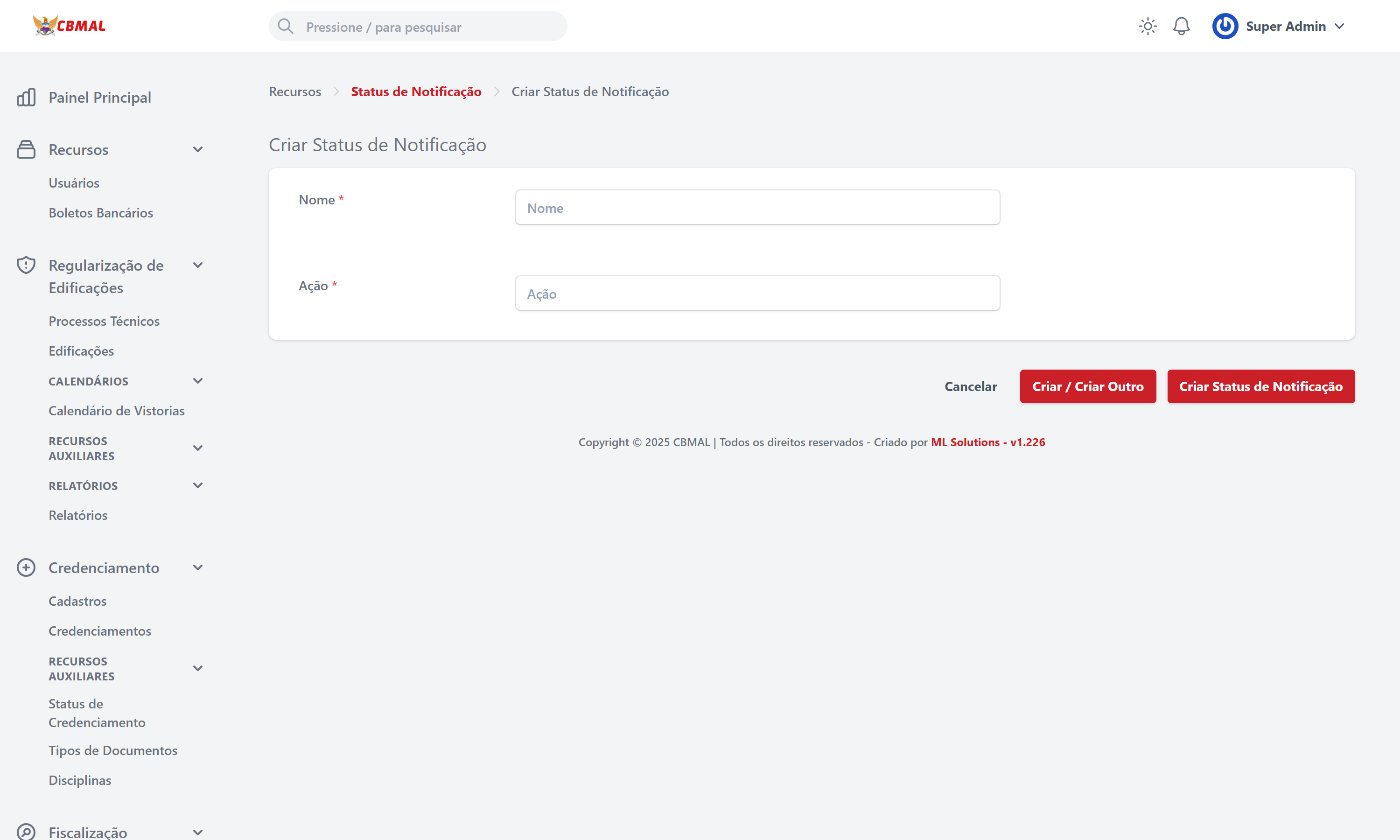Expand the CALENDÁRIOS section
Image resolution: width=1400 pixels, height=840 pixels.
[197, 380]
